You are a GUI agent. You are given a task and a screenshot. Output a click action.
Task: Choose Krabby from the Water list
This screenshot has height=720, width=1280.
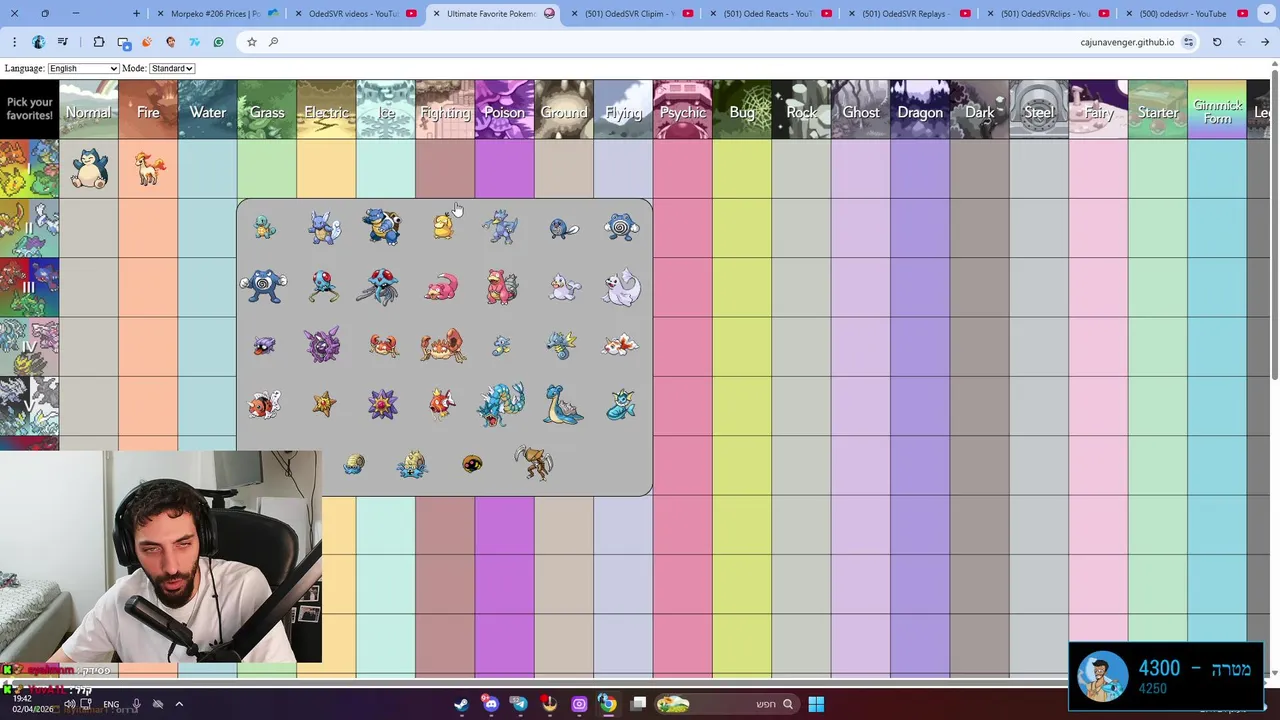pos(383,346)
